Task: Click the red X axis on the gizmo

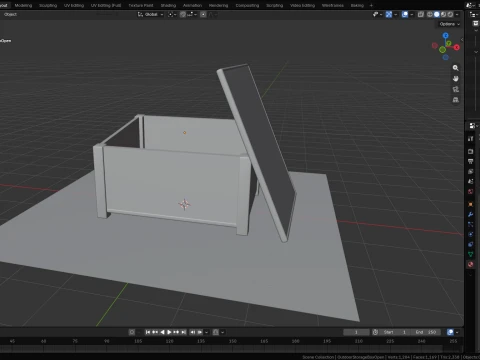Action: 456,48
